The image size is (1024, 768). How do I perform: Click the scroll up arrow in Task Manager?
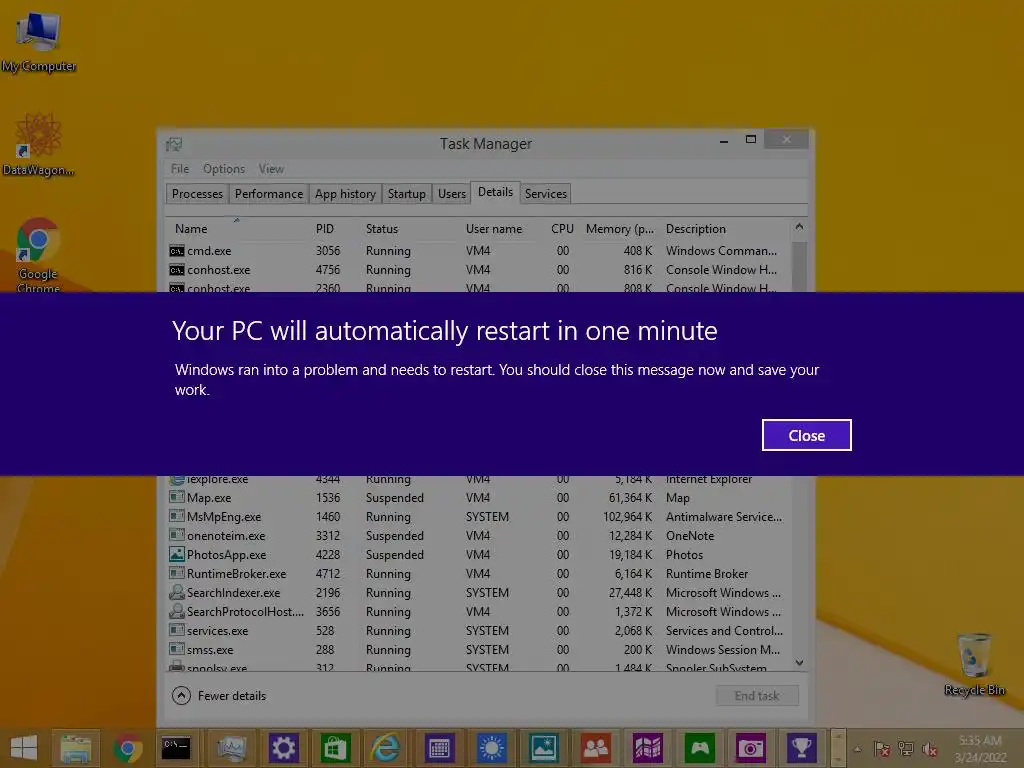click(799, 227)
